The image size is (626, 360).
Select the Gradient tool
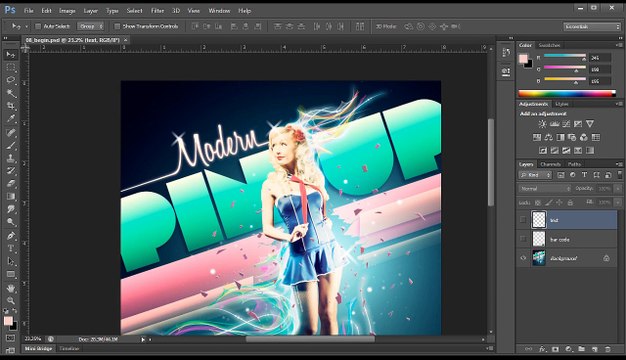pos(11,196)
